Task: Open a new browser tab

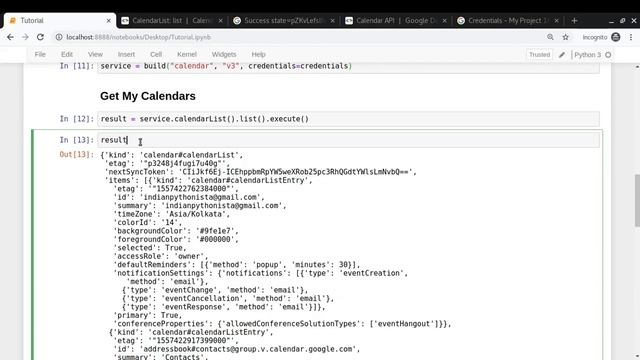Action: point(574,20)
